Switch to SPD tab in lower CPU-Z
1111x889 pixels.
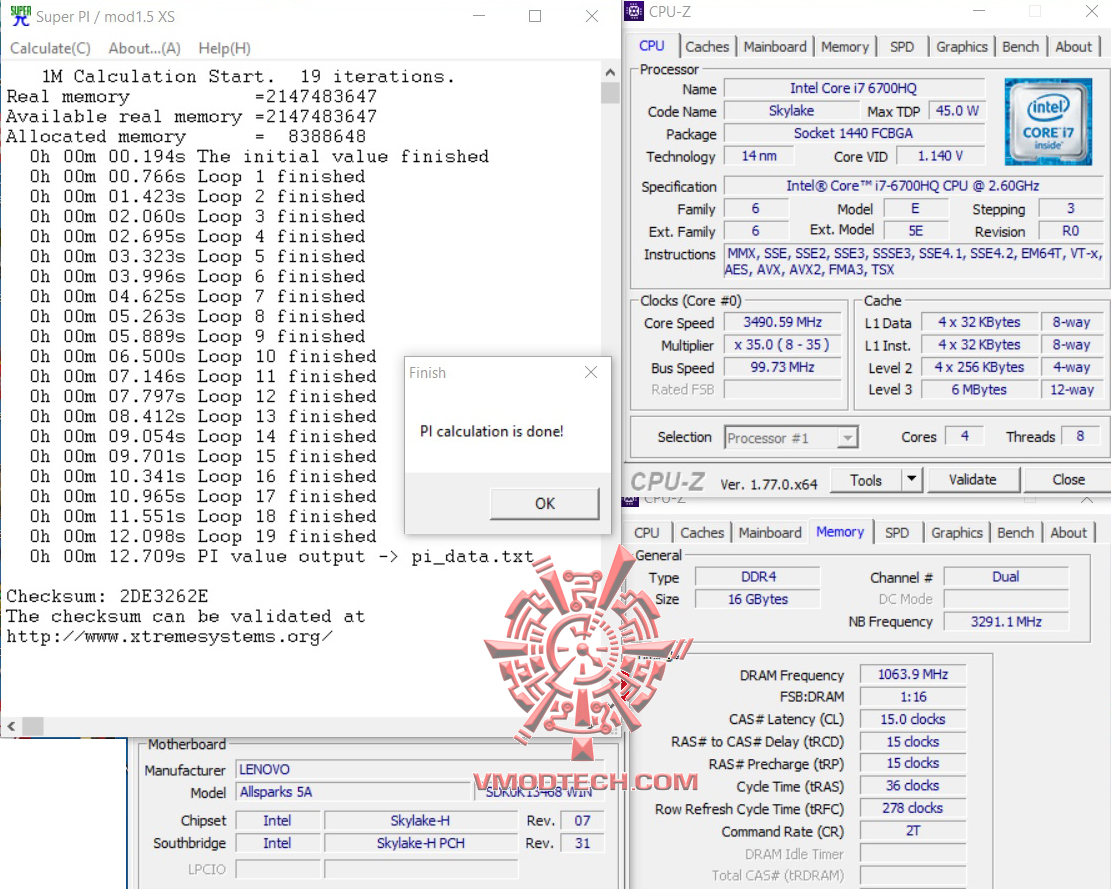click(x=896, y=533)
